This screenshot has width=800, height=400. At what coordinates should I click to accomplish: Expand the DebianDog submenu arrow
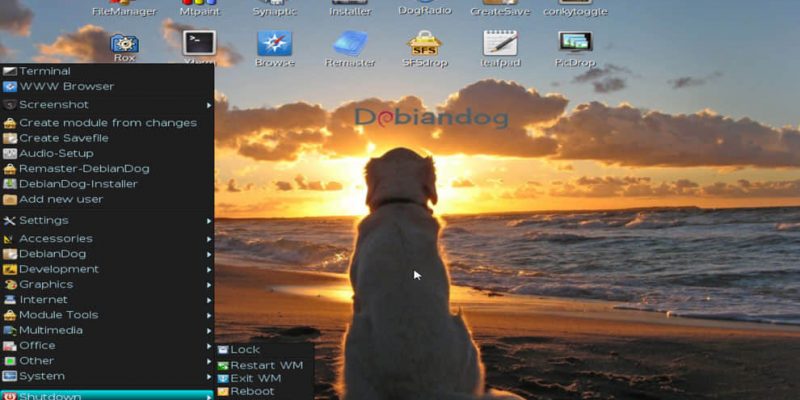[209, 254]
